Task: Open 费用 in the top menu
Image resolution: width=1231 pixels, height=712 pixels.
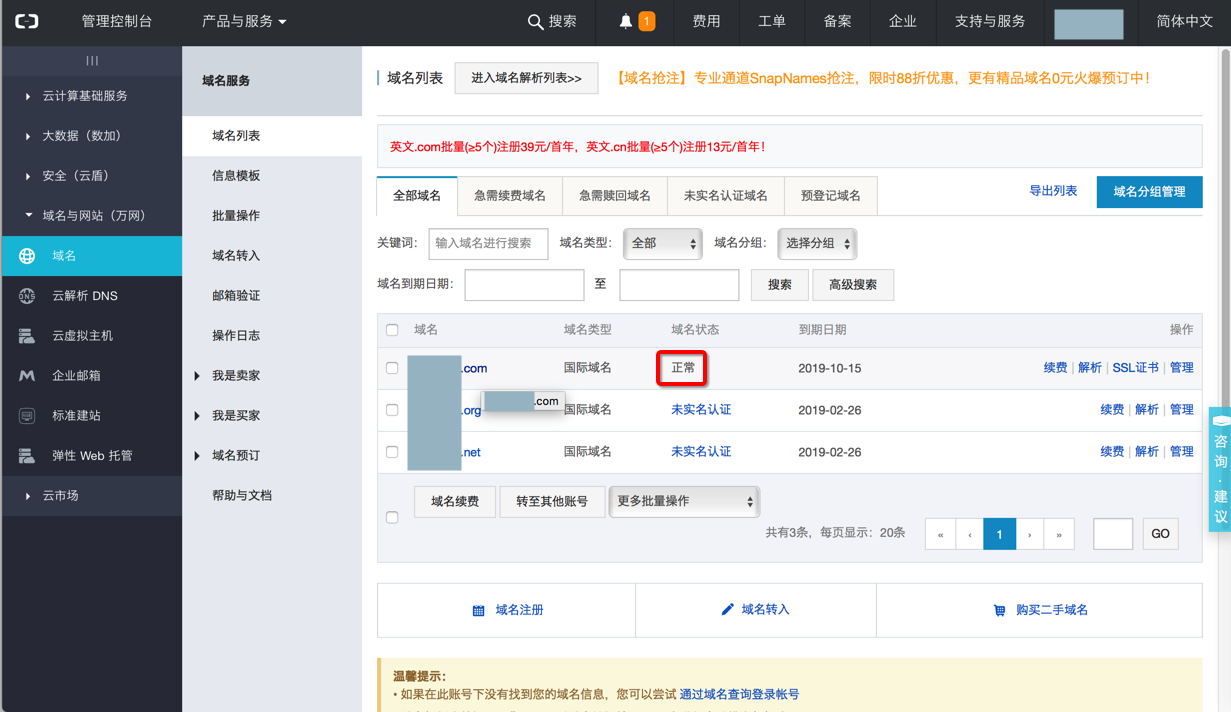Action: tap(706, 22)
